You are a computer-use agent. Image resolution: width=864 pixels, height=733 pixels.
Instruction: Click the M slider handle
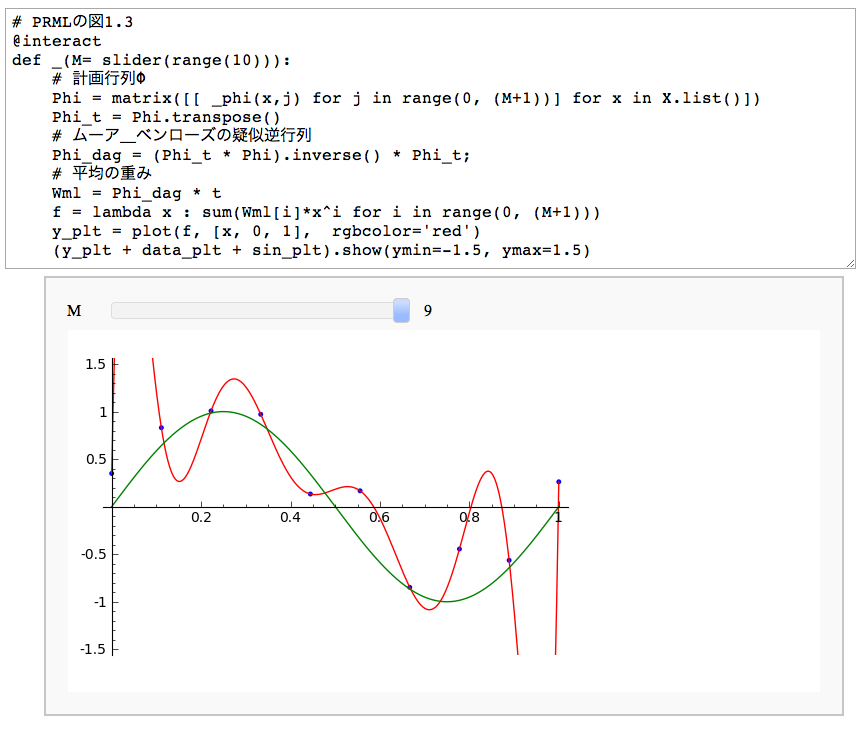tap(401, 311)
